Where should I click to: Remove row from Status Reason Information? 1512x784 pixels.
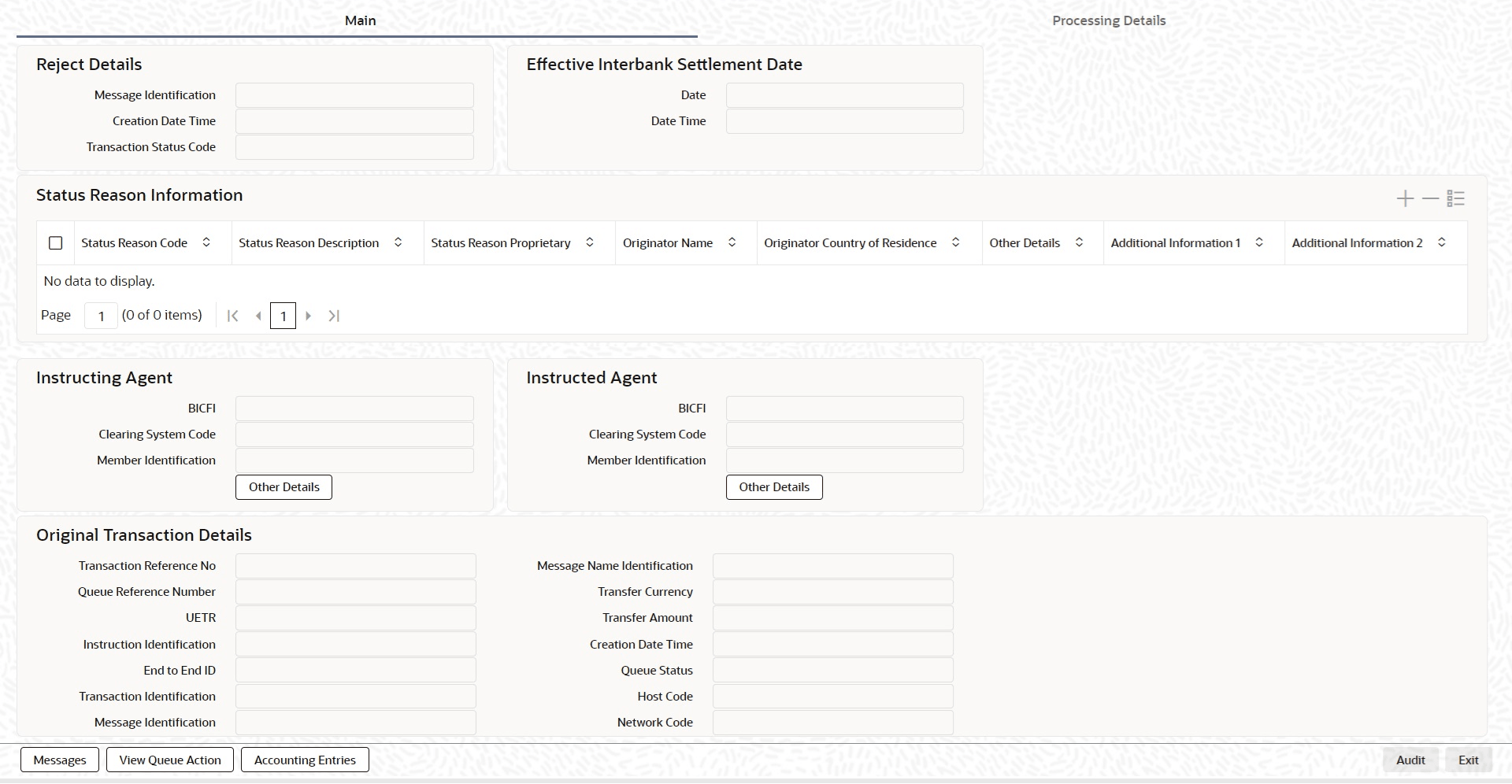click(x=1430, y=198)
